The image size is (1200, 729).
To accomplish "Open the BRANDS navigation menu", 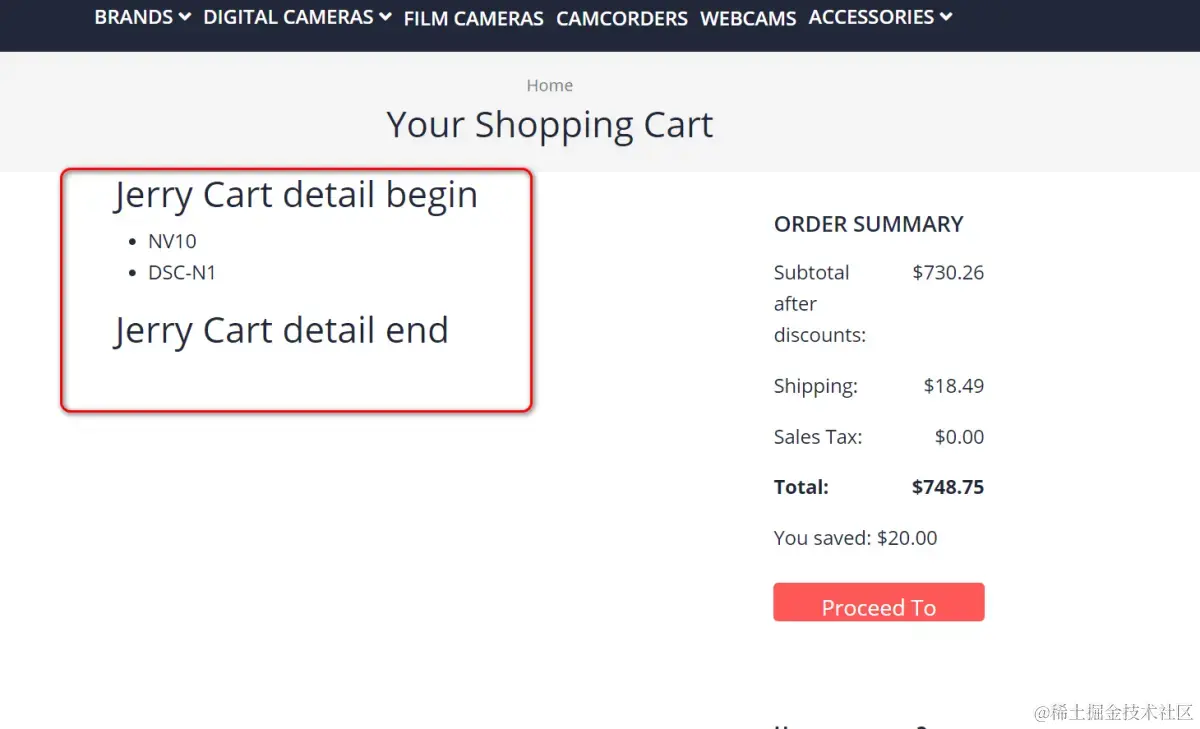I will (x=142, y=17).
